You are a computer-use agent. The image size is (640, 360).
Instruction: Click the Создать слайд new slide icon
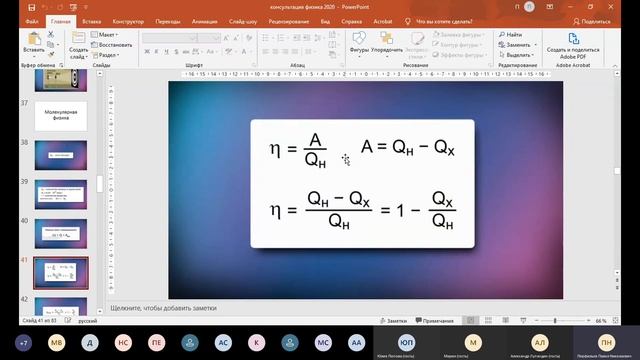78,38
